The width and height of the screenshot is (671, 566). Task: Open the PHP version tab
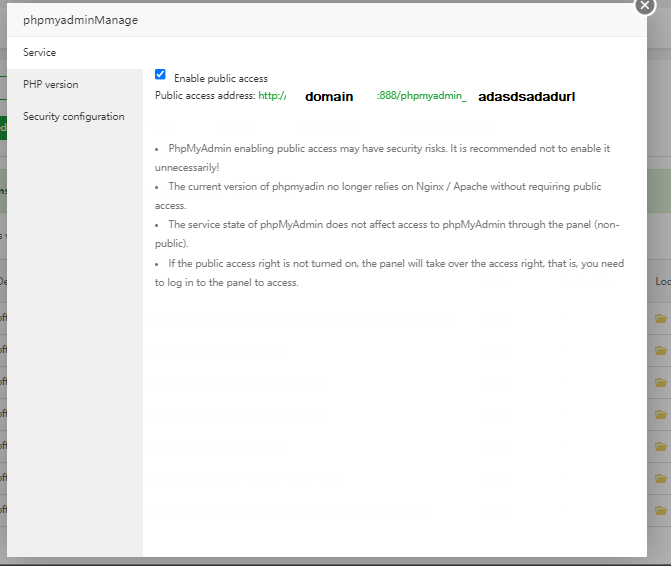click(75, 85)
